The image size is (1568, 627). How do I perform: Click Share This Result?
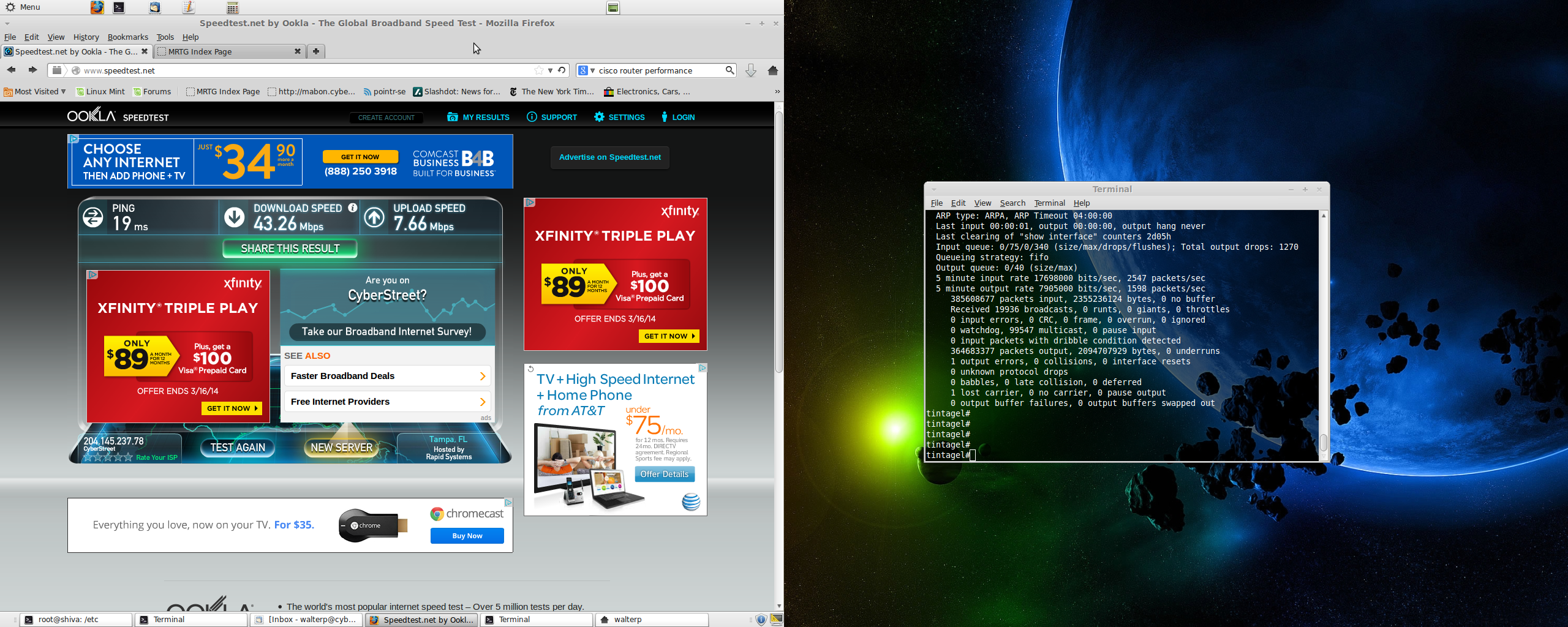pyautogui.click(x=290, y=249)
